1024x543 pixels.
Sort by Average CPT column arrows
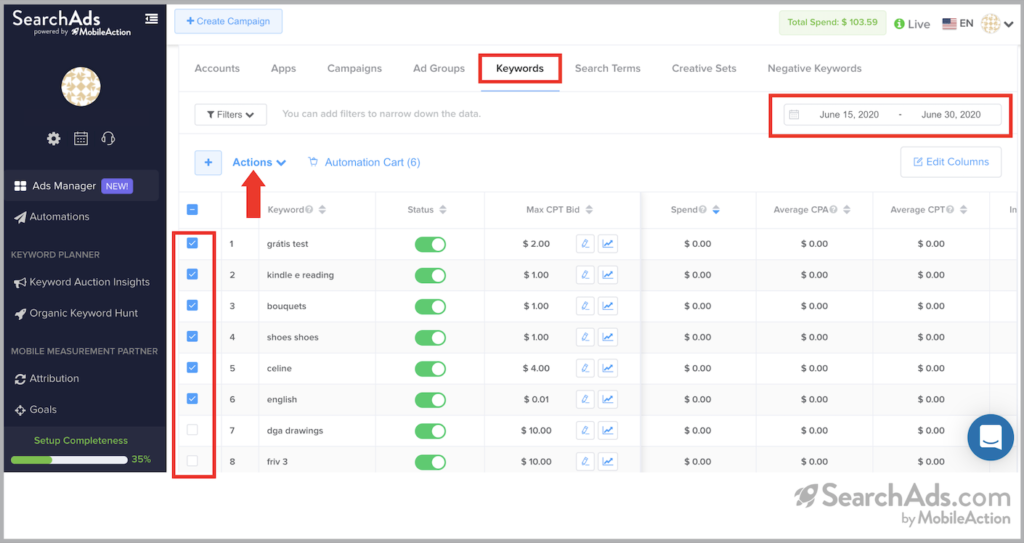coord(964,210)
